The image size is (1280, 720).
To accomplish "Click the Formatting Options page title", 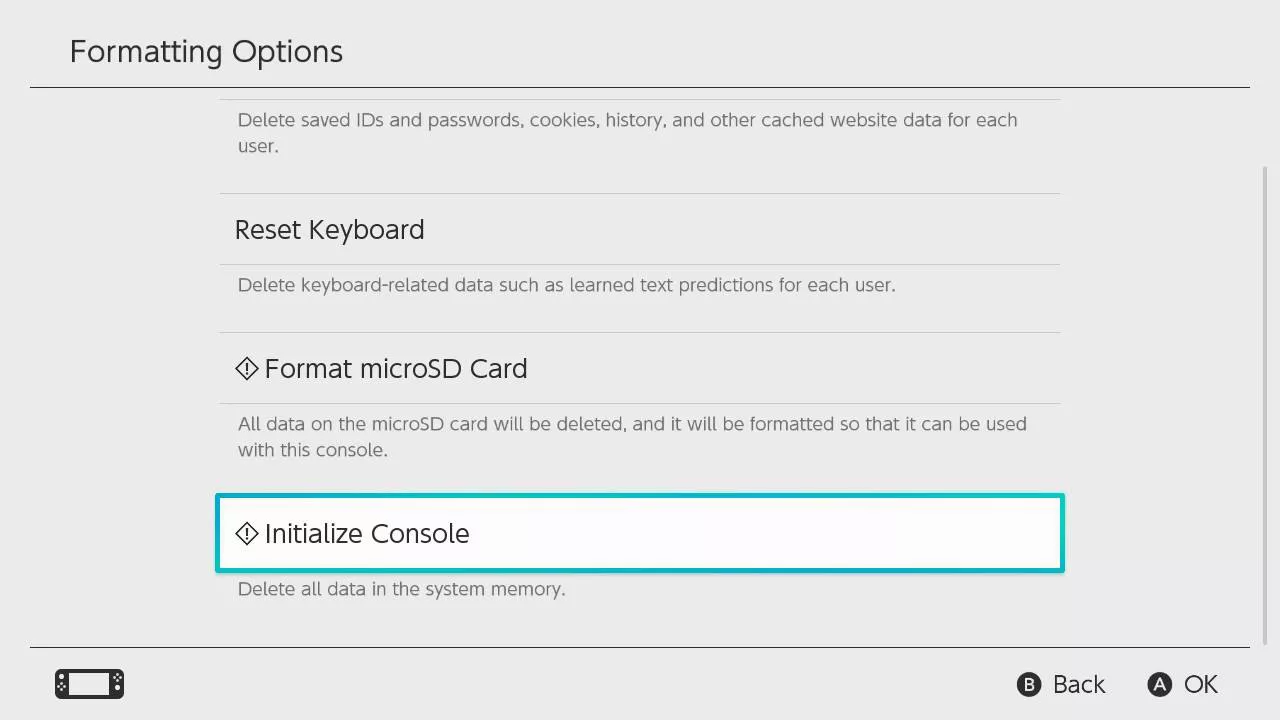I will point(206,51).
